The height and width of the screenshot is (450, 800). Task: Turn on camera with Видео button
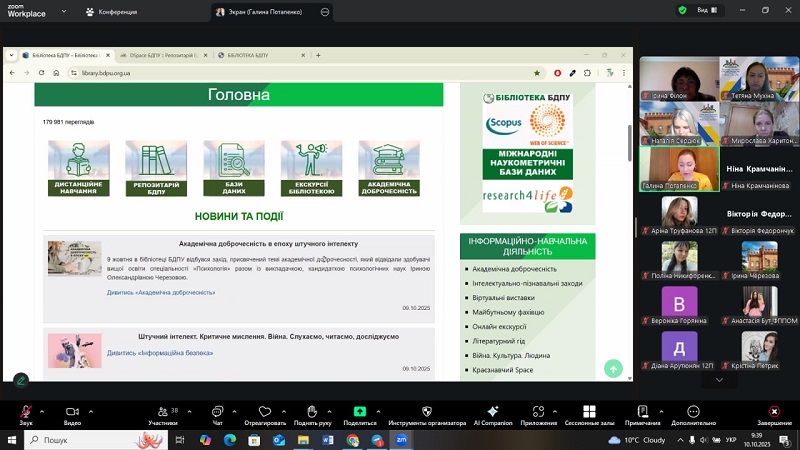(72, 411)
